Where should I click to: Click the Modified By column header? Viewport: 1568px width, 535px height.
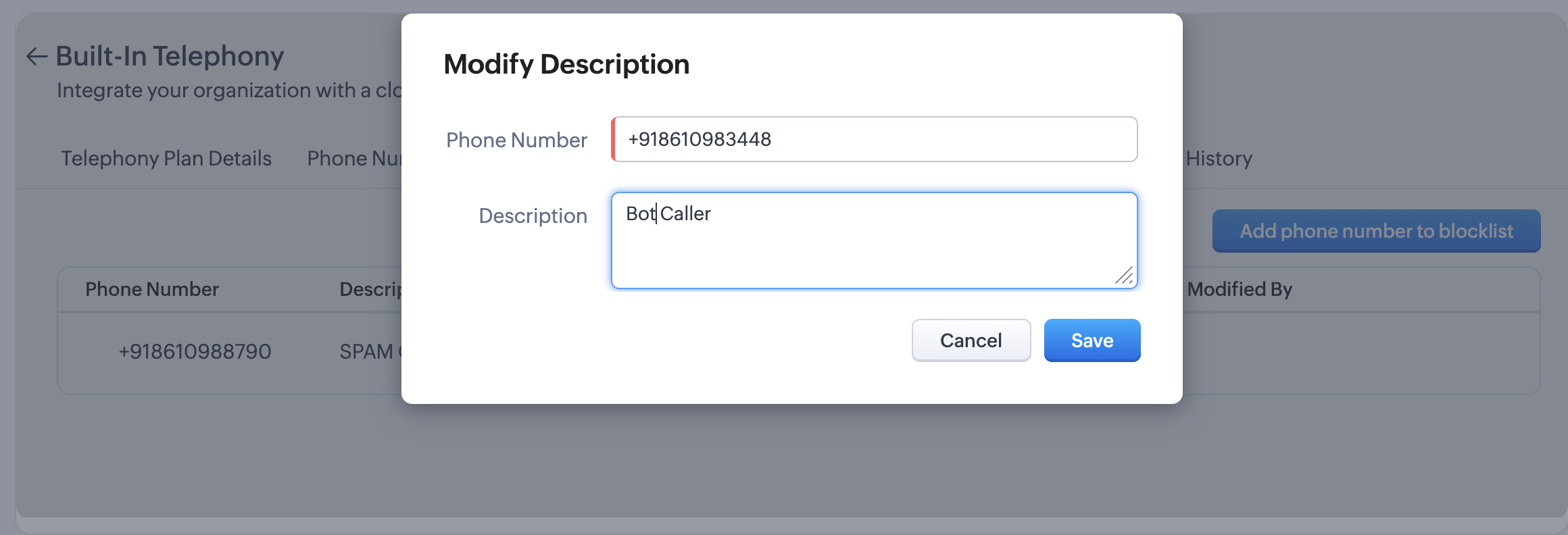point(1240,289)
